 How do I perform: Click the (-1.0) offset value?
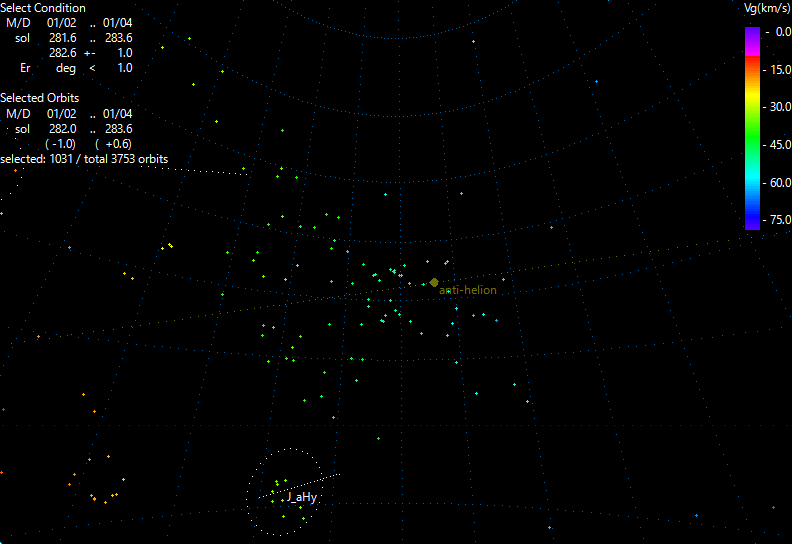[x=62, y=144]
